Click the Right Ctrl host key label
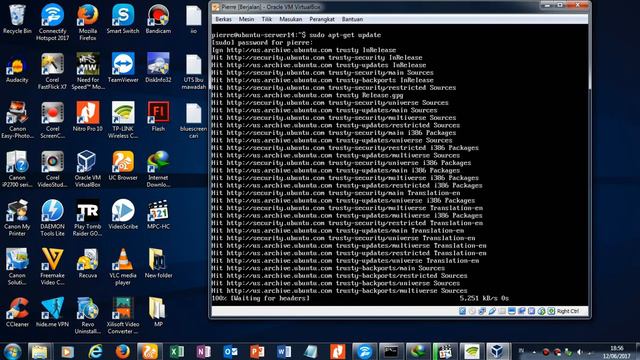The image size is (640, 360). coord(568,311)
